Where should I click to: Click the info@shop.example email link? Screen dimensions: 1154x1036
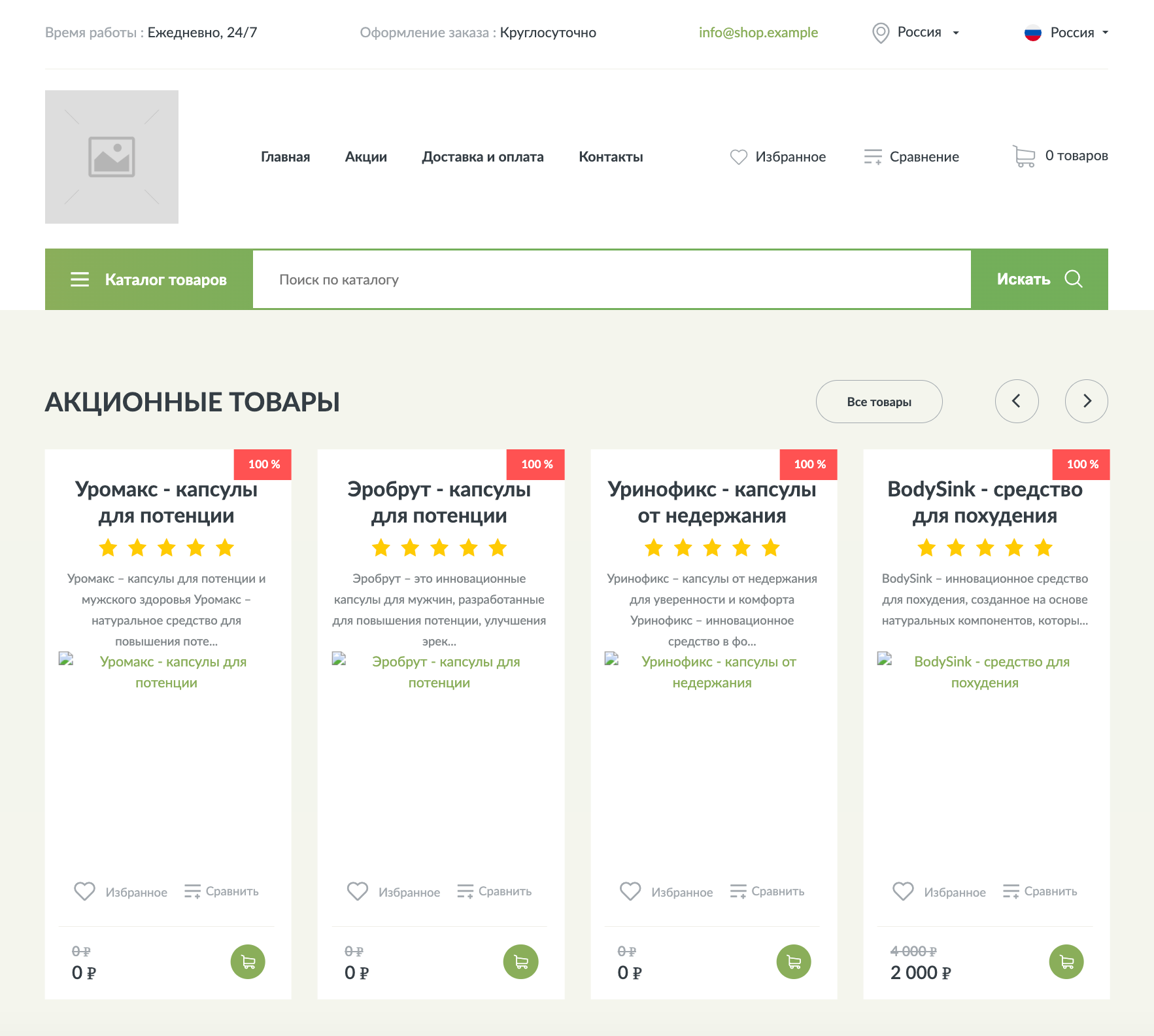pos(758,33)
